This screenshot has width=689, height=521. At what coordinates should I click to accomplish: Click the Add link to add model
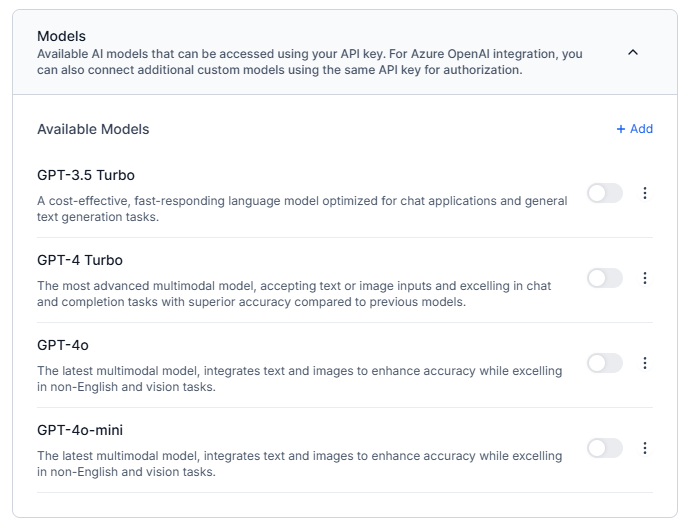pos(641,129)
